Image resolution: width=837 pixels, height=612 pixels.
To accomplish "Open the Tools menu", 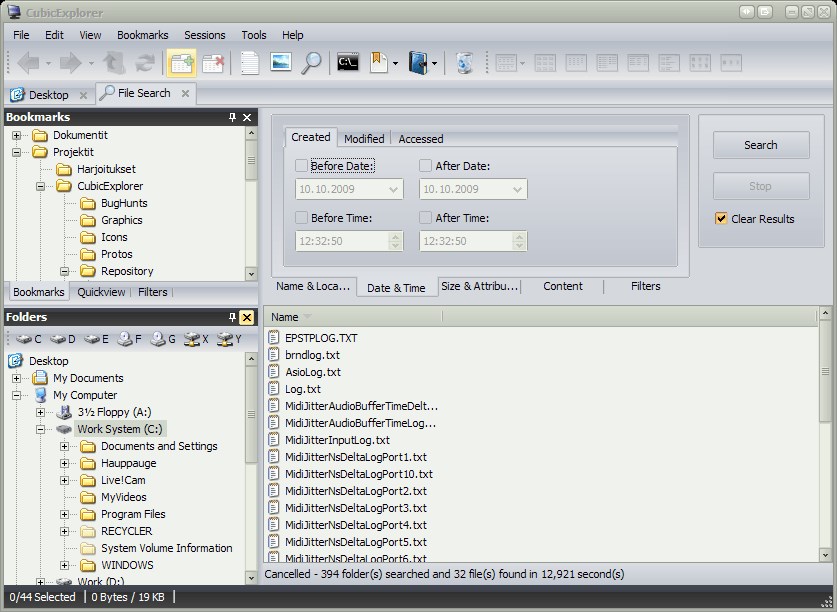I will [254, 35].
